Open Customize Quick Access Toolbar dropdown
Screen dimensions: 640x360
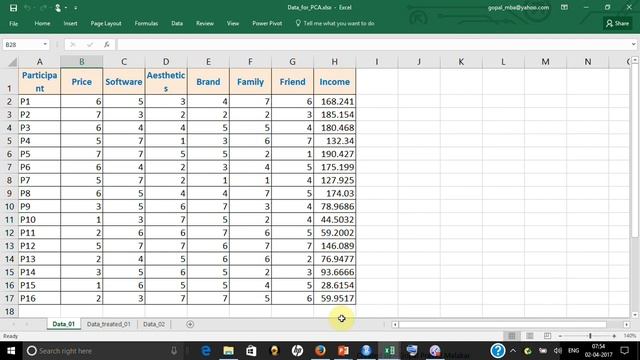76,8
